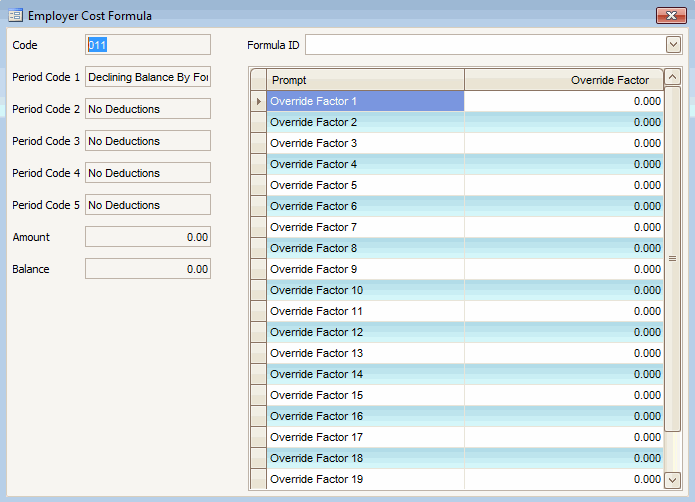Click the Period Code 5 field
695x502 pixels.
click(148, 205)
